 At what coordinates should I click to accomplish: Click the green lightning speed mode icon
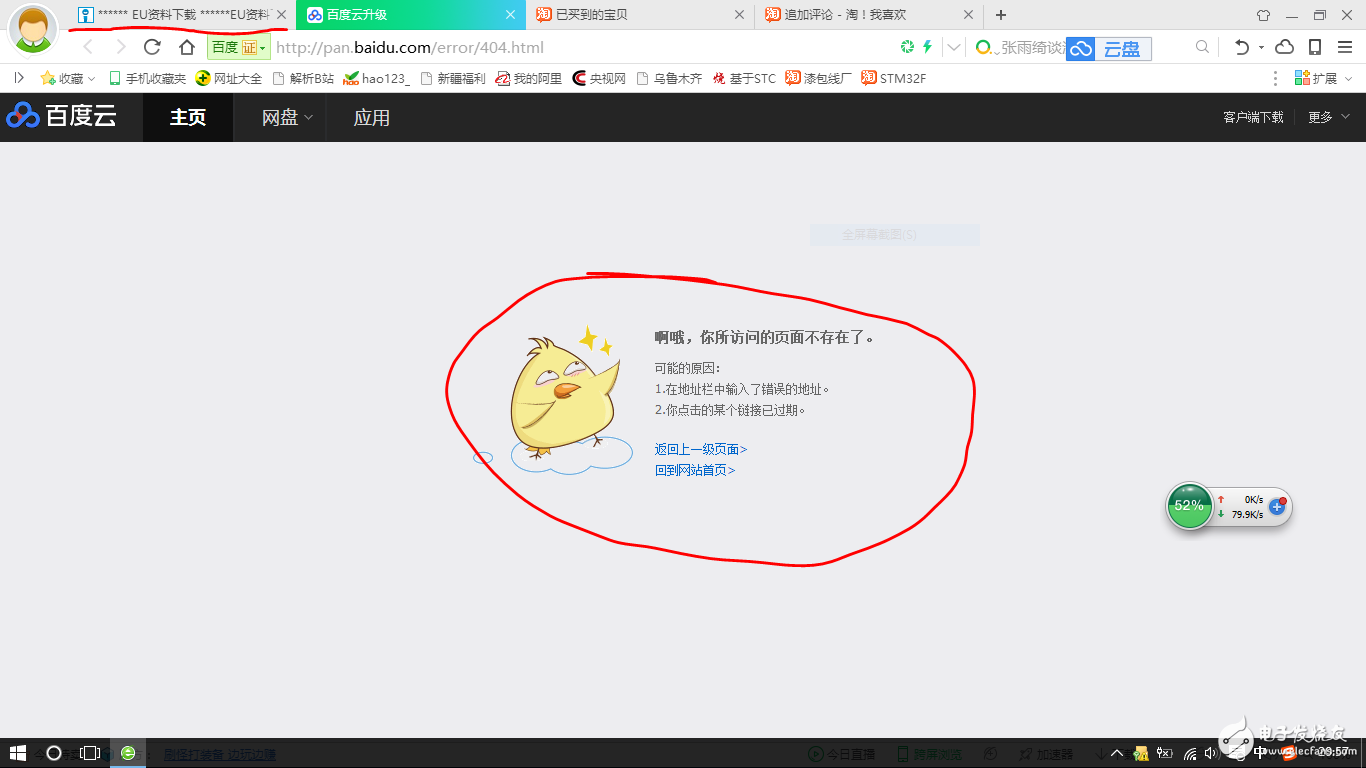coord(927,47)
